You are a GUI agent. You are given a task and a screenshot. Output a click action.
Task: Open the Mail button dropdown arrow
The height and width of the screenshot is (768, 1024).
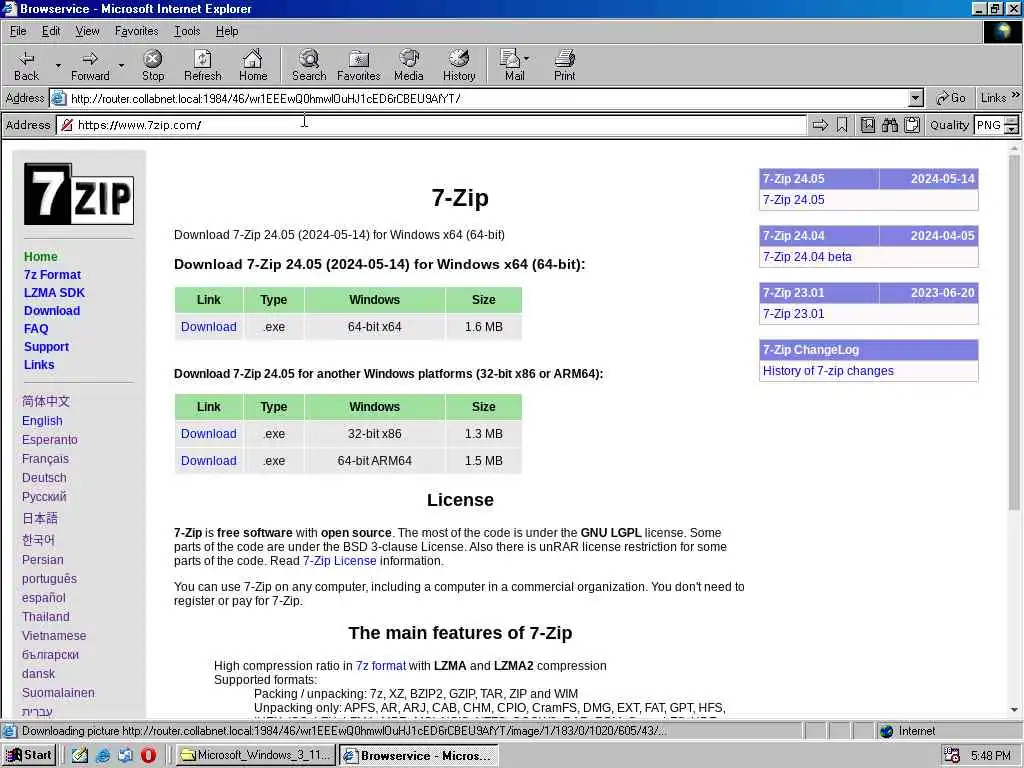coord(527,59)
